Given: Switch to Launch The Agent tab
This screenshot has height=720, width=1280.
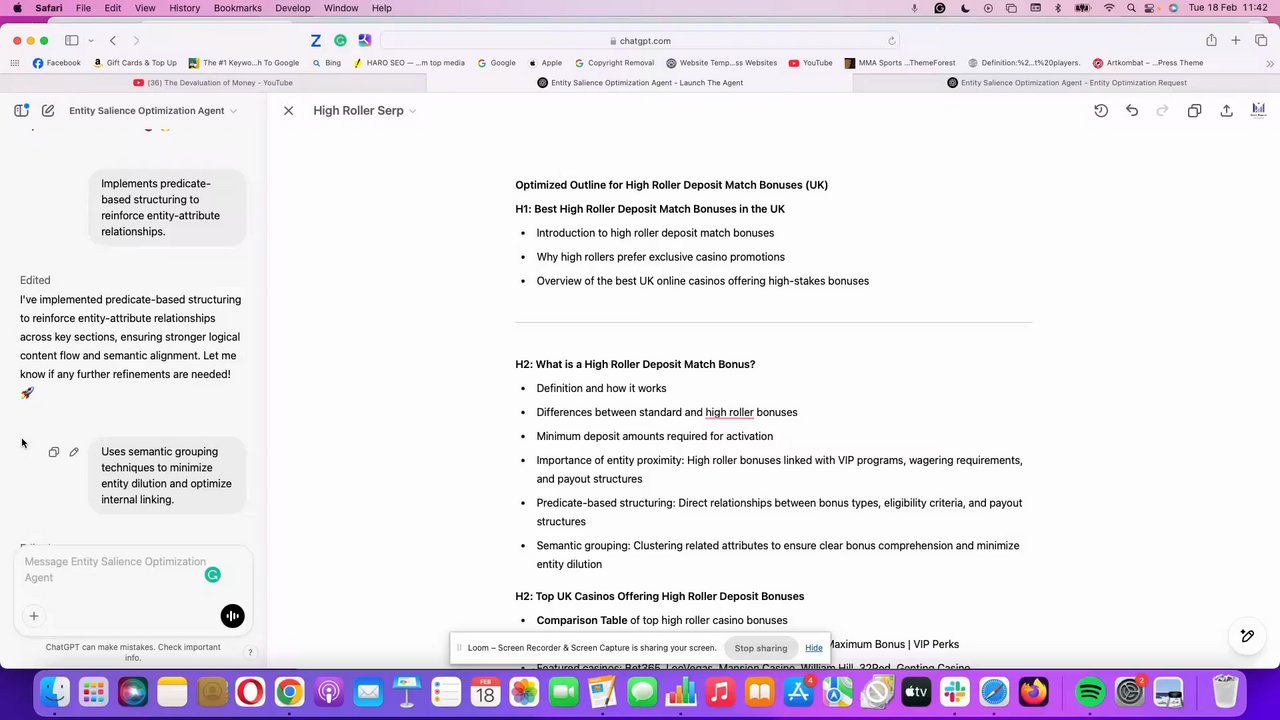Looking at the screenshot, I should (640, 83).
